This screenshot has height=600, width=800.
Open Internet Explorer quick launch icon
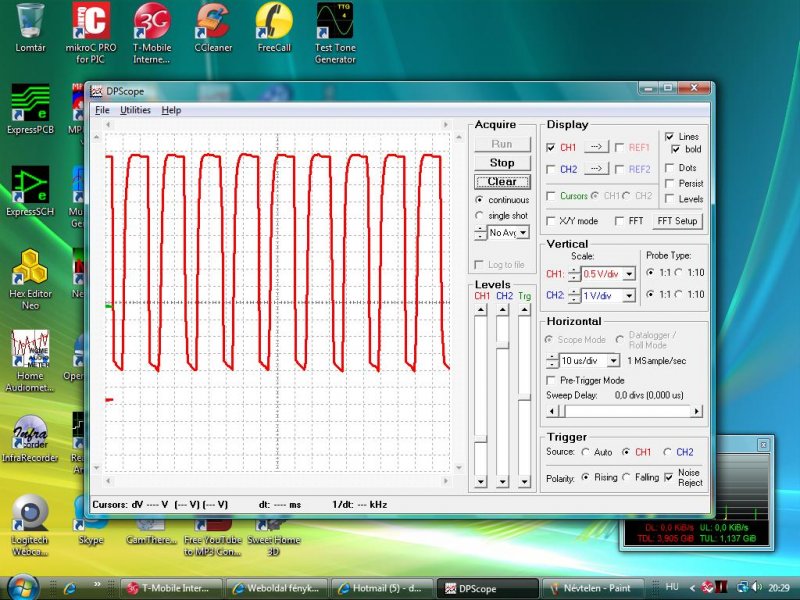click(x=69, y=588)
